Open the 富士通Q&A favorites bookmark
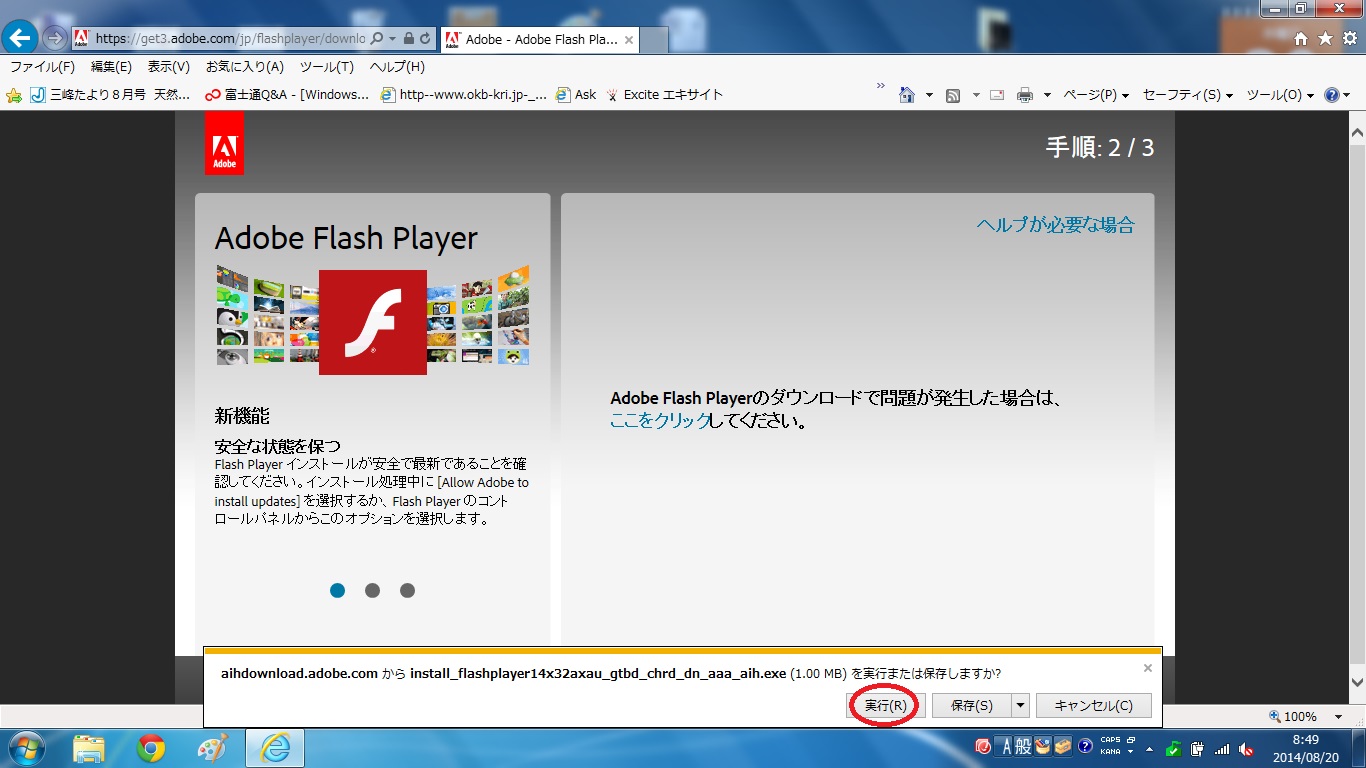 pyautogui.click(x=287, y=95)
